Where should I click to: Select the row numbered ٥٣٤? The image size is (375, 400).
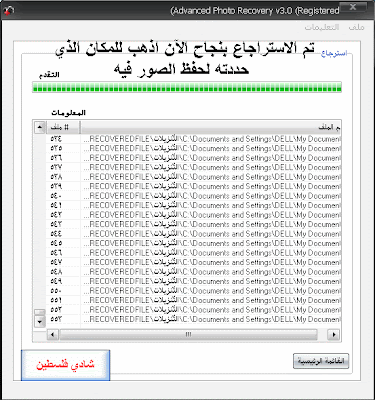194,139
